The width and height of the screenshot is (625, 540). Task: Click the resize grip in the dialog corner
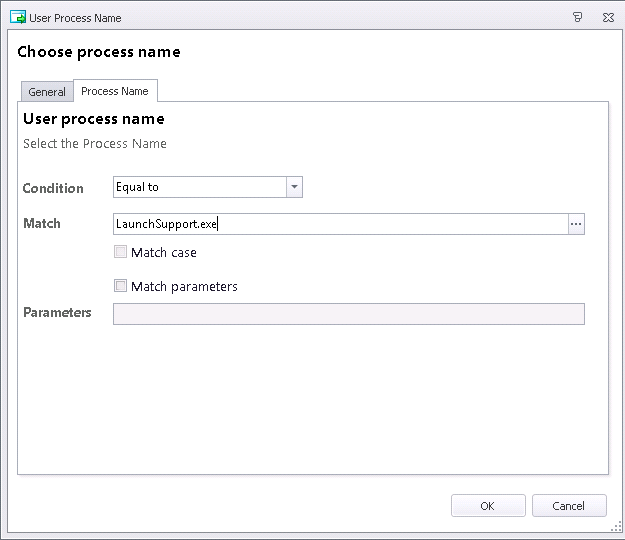(x=616, y=527)
